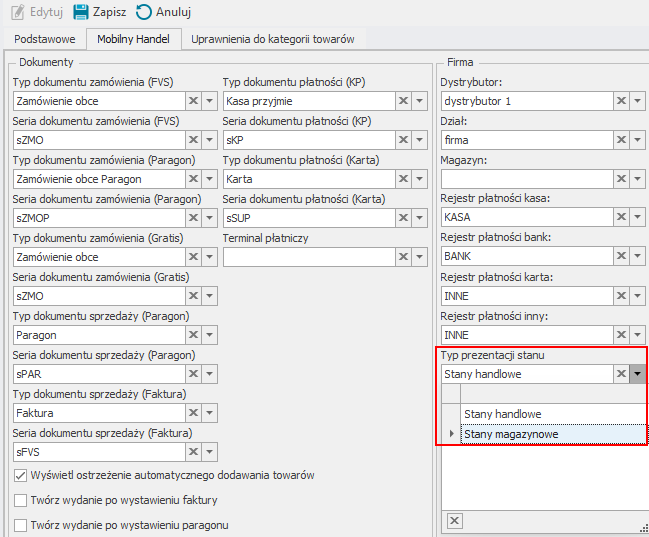Clear the Dział field using X icon
This screenshot has height=537, width=649.
coord(620,140)
